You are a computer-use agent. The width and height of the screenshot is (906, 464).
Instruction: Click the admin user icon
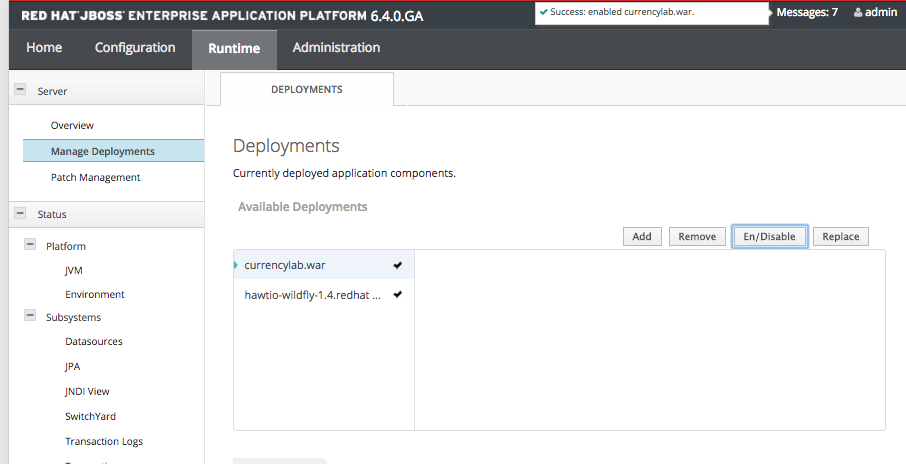pyautogui.click(x=858, y=12)
